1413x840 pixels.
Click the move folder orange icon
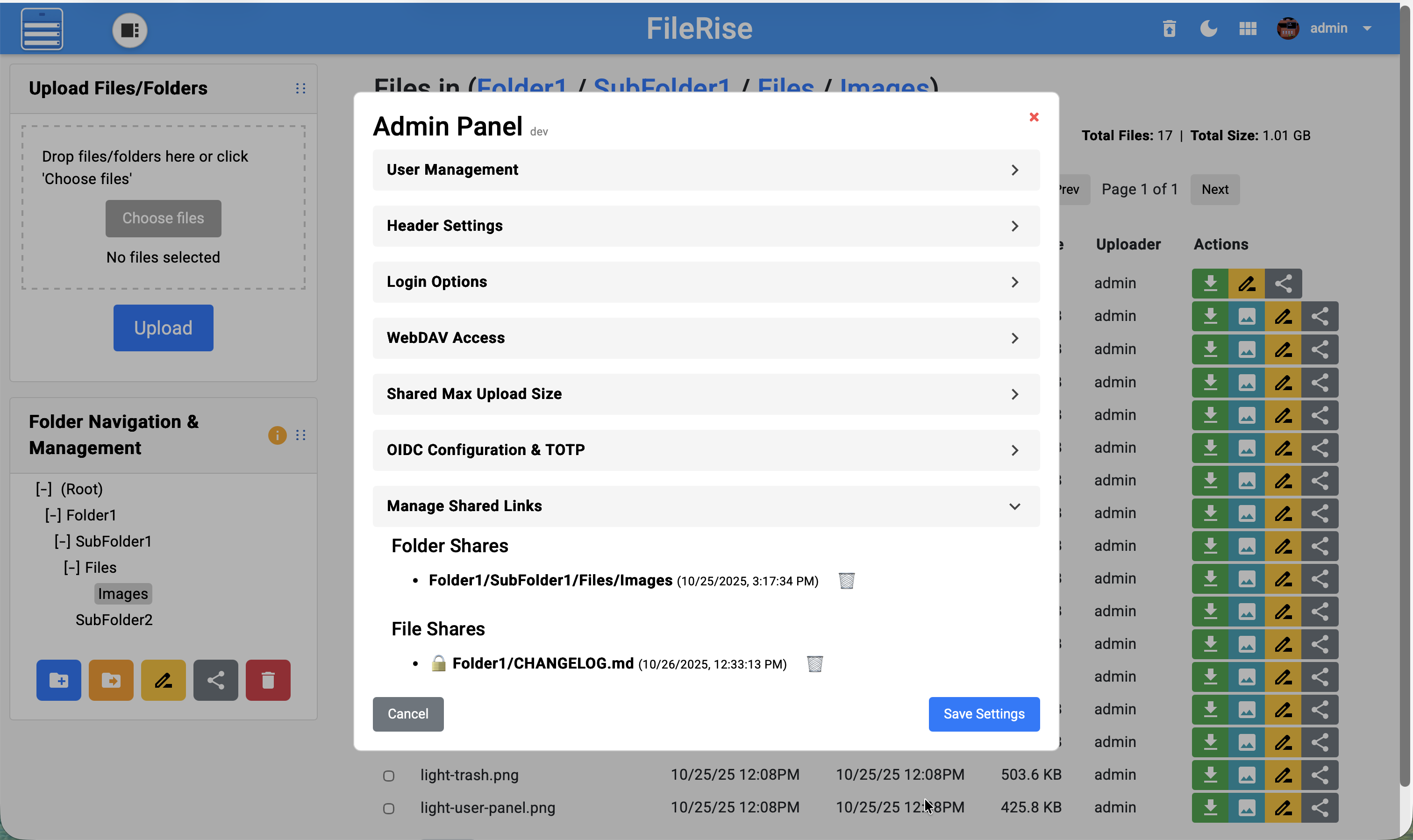click(111, 680)
